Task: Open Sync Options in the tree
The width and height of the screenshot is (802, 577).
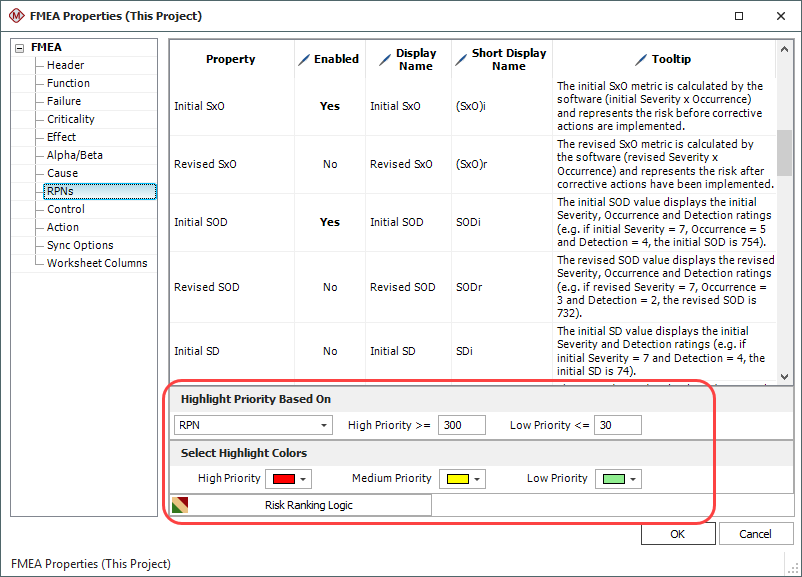Action: coord(80,245)
